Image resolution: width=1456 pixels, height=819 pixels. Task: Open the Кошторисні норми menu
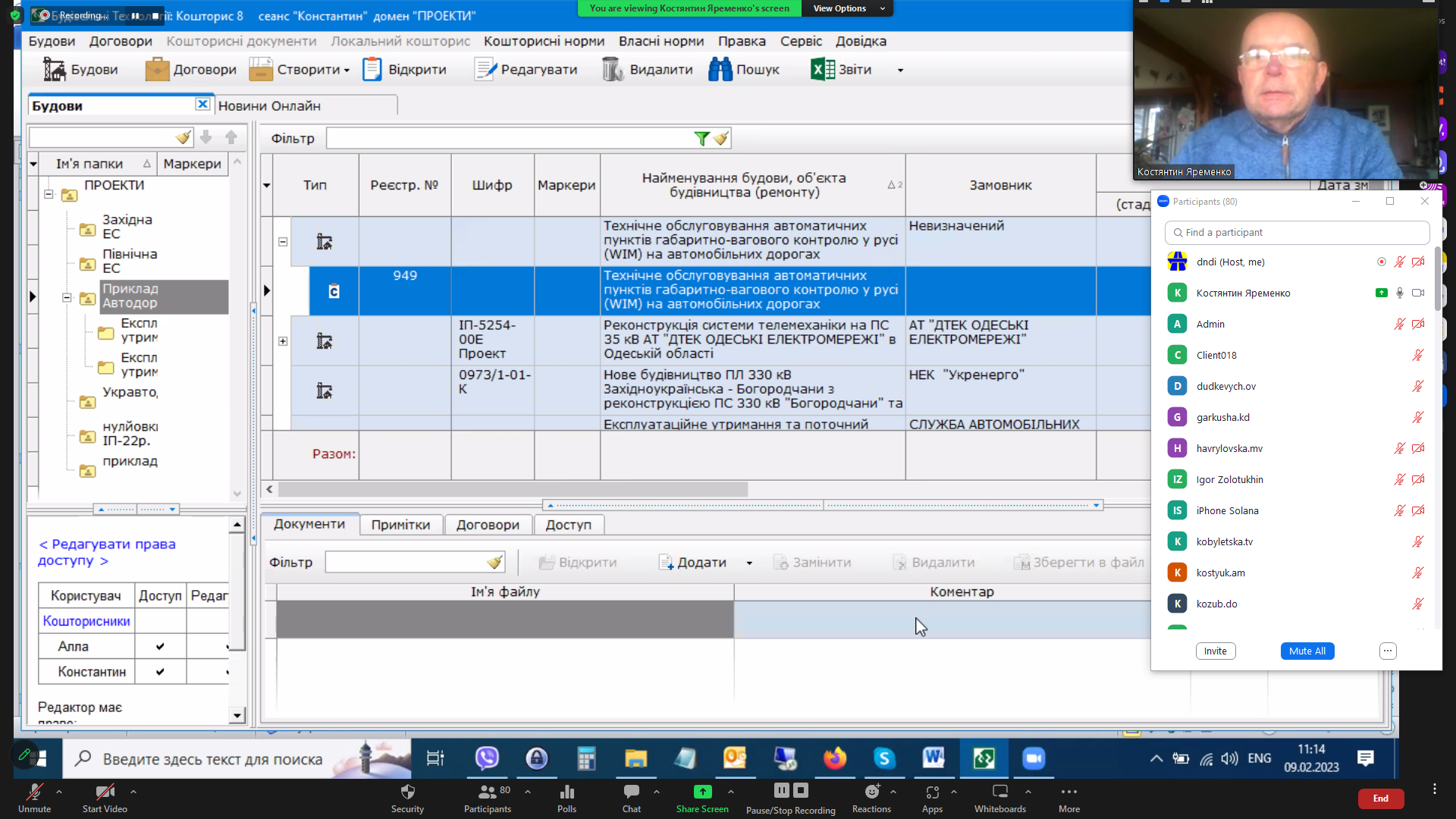point(544,41)
